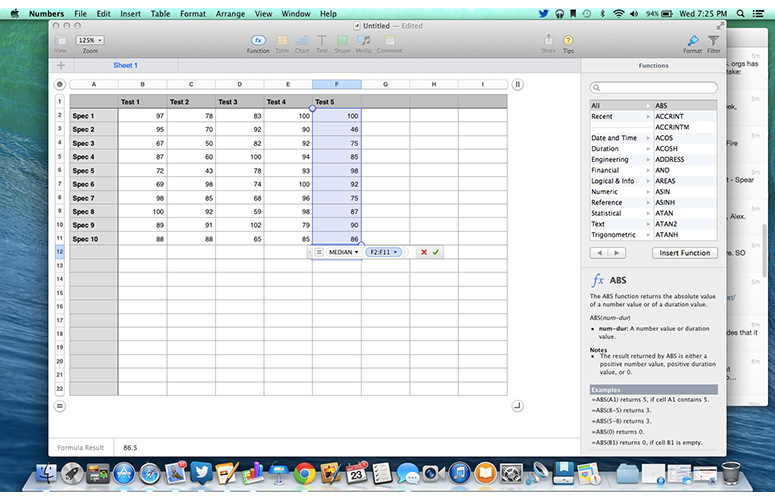Select the Spec 10 row label cell
Viewport: 775px width, 500px height.
pyautogui.click(x=93, y=239)
